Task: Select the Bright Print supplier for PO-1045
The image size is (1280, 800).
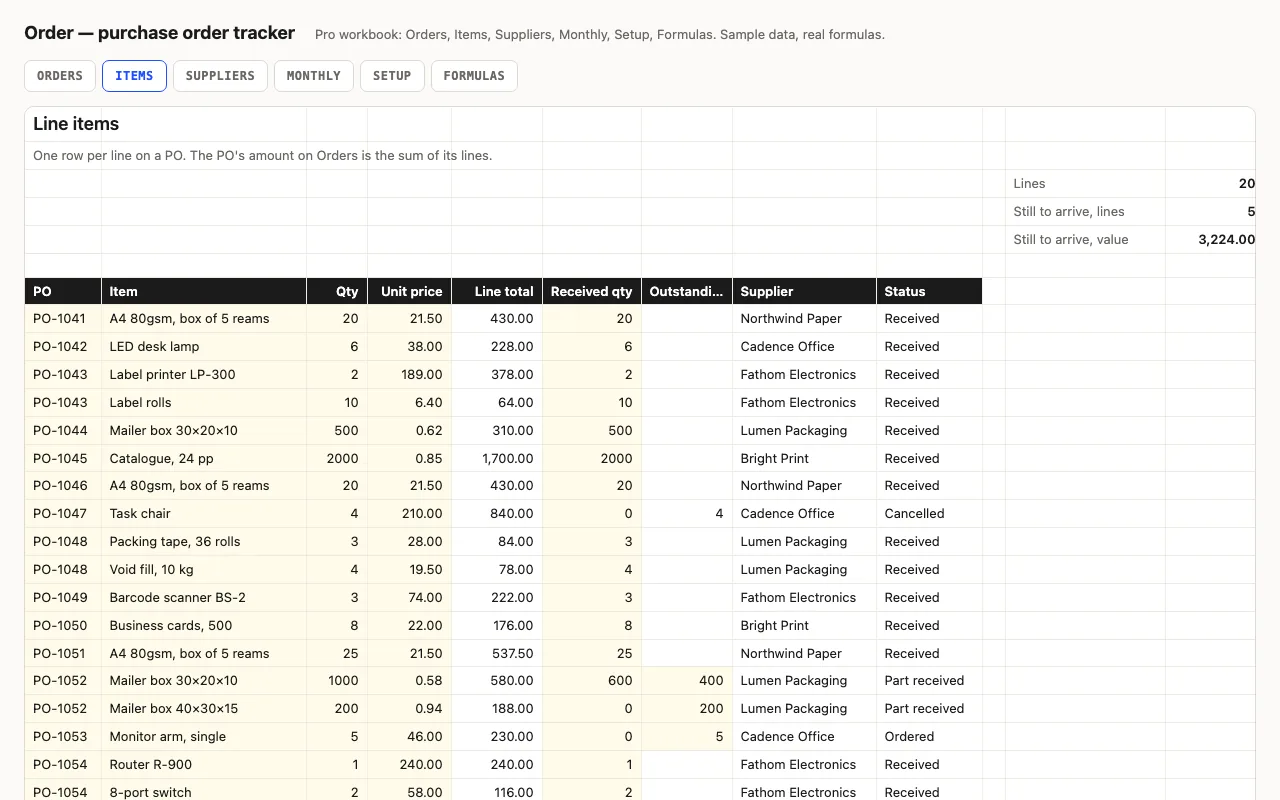Action: (805, 459)
